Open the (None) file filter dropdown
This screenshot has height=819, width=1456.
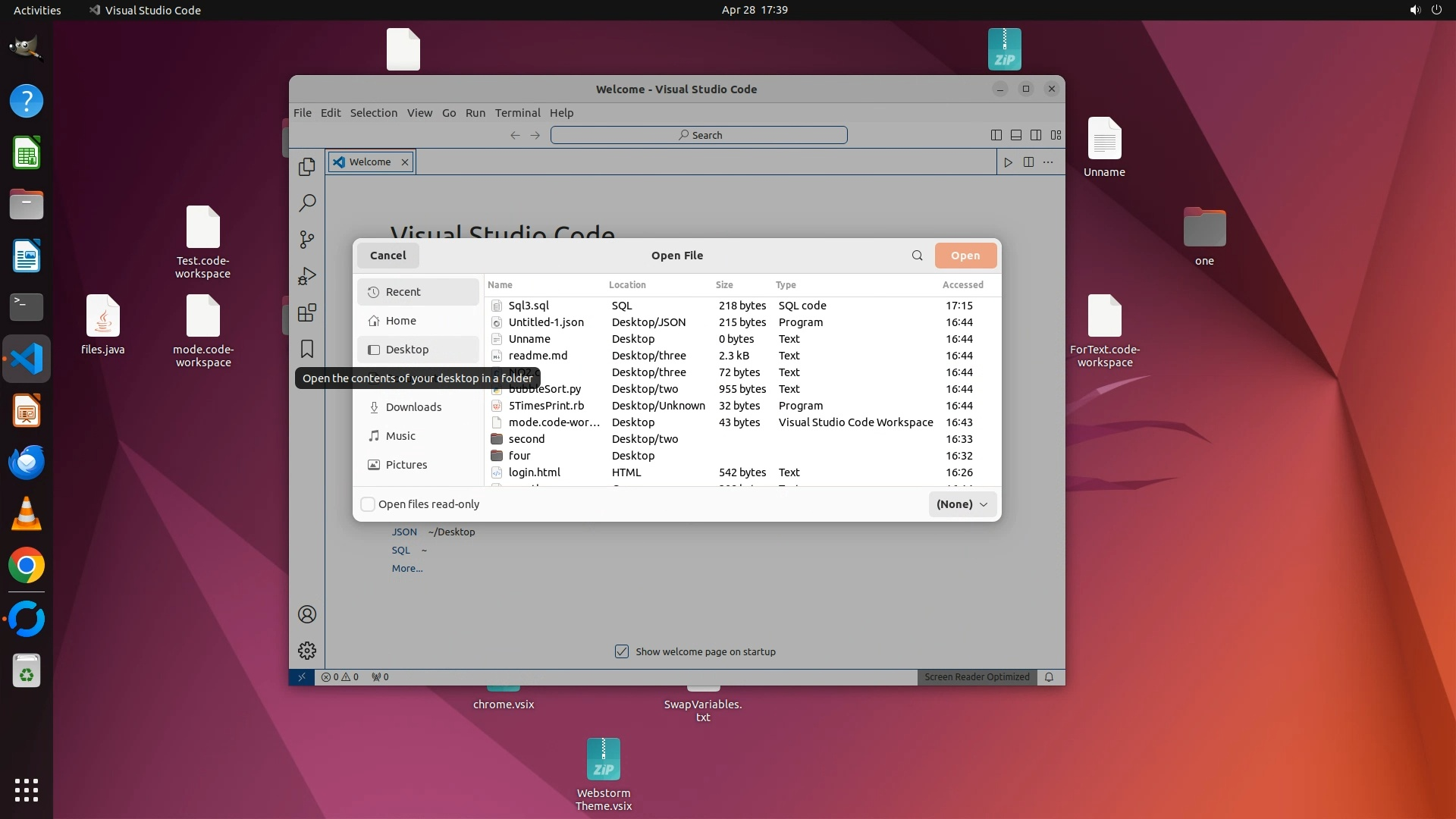(x=962, y=504)
